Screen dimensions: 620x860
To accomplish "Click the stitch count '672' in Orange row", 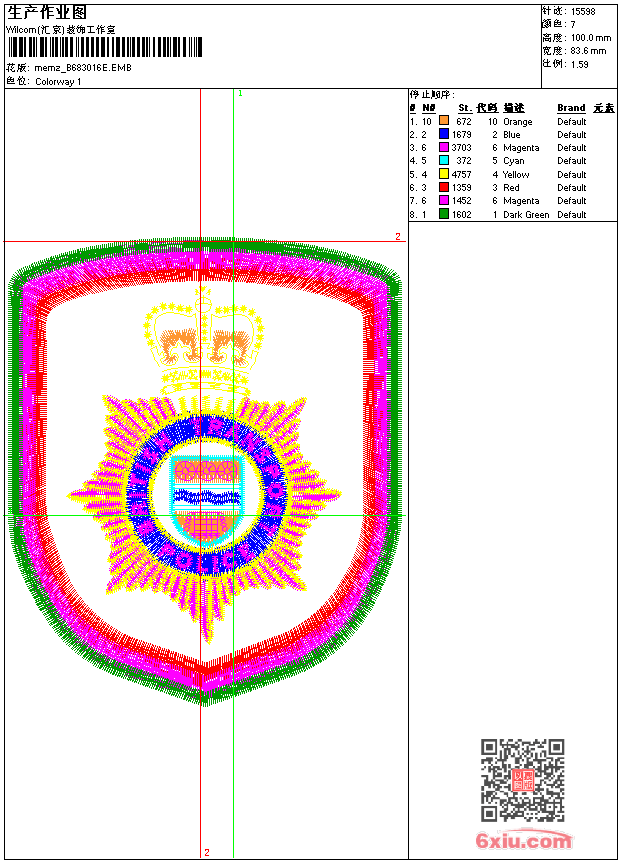I will coord(464,121).
